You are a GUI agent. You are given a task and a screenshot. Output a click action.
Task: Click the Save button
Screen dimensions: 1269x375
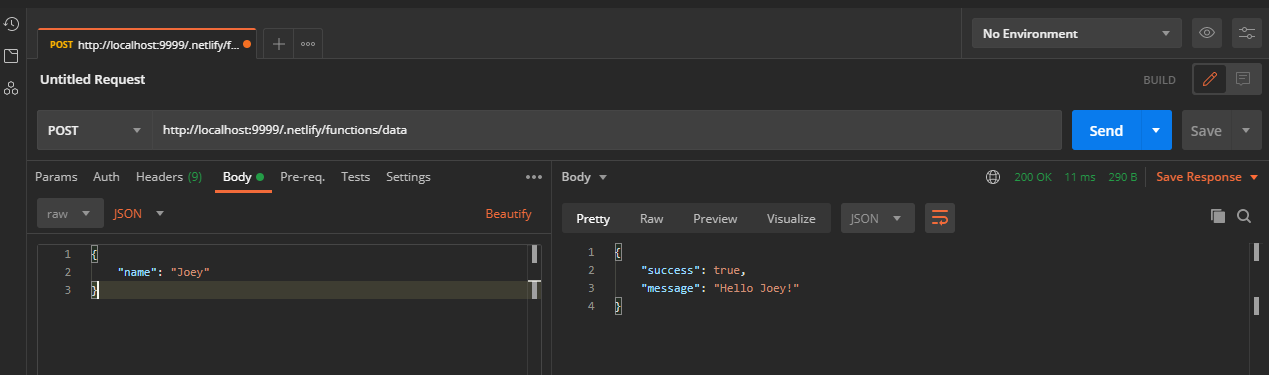tap(1206, 130)
